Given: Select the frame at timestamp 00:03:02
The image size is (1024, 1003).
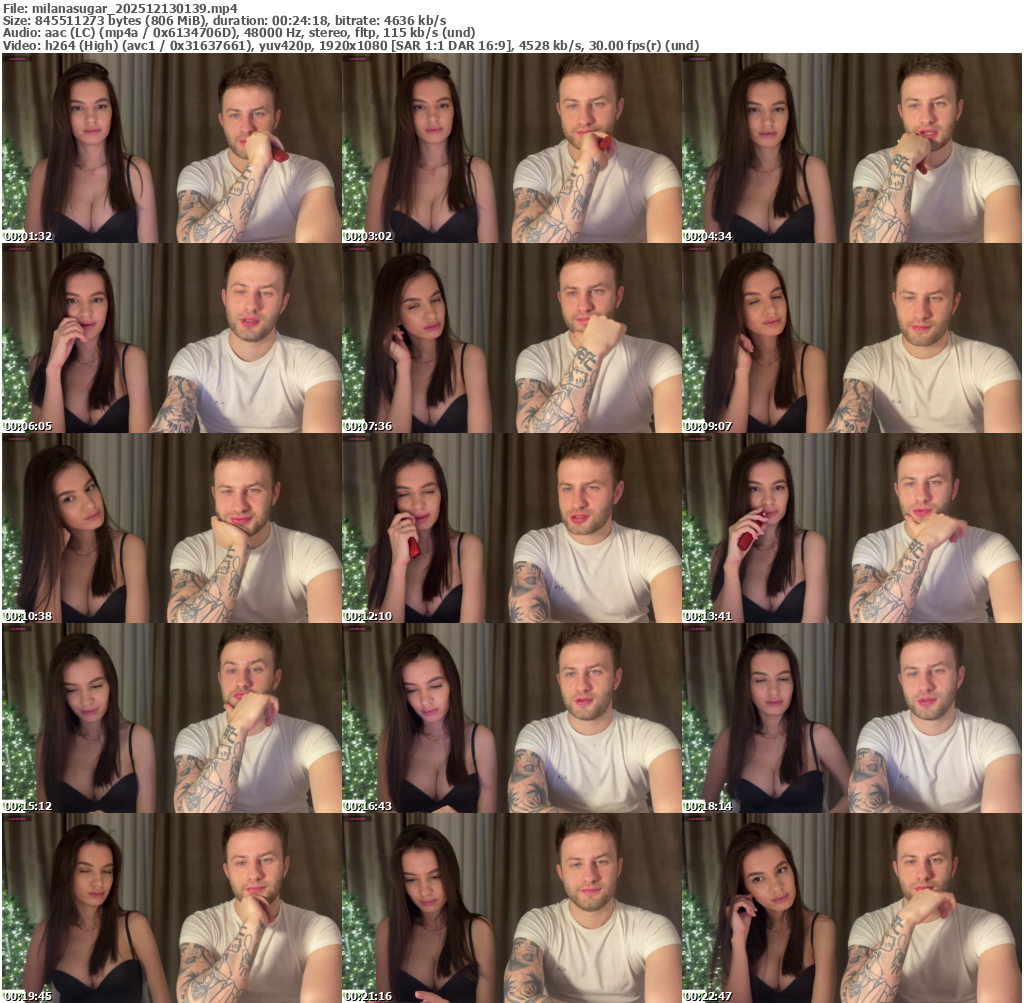Looking at the screenshot, I should click(511, 148).
